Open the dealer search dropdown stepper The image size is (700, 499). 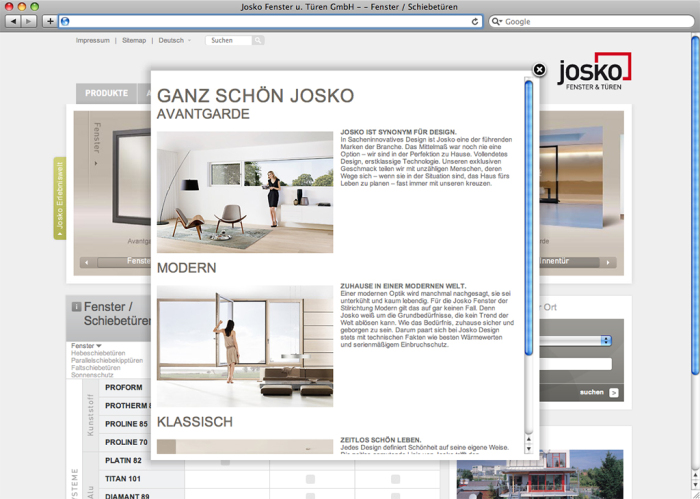click(606, 341)
